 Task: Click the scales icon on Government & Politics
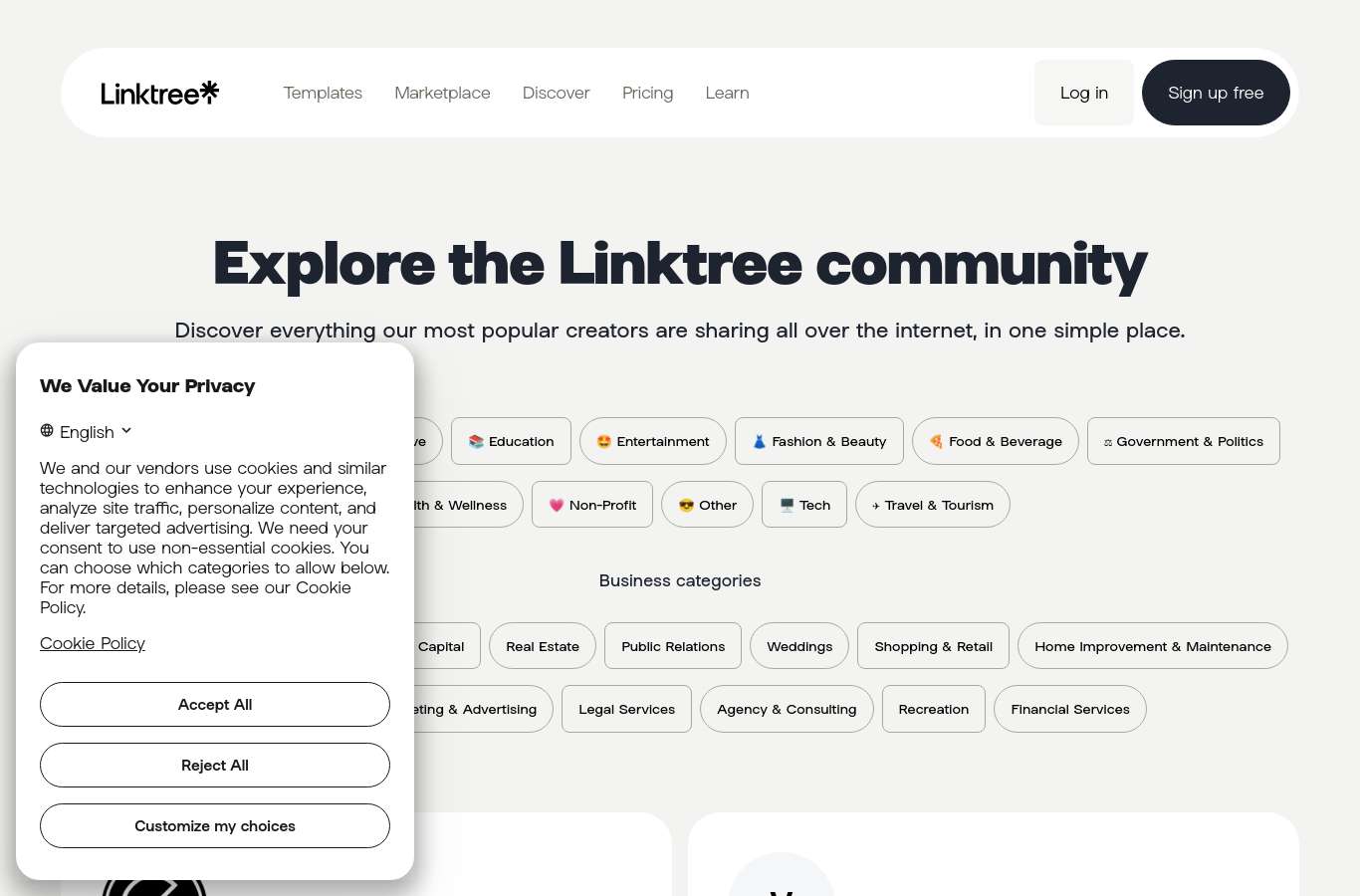(x=1108, y=442)
